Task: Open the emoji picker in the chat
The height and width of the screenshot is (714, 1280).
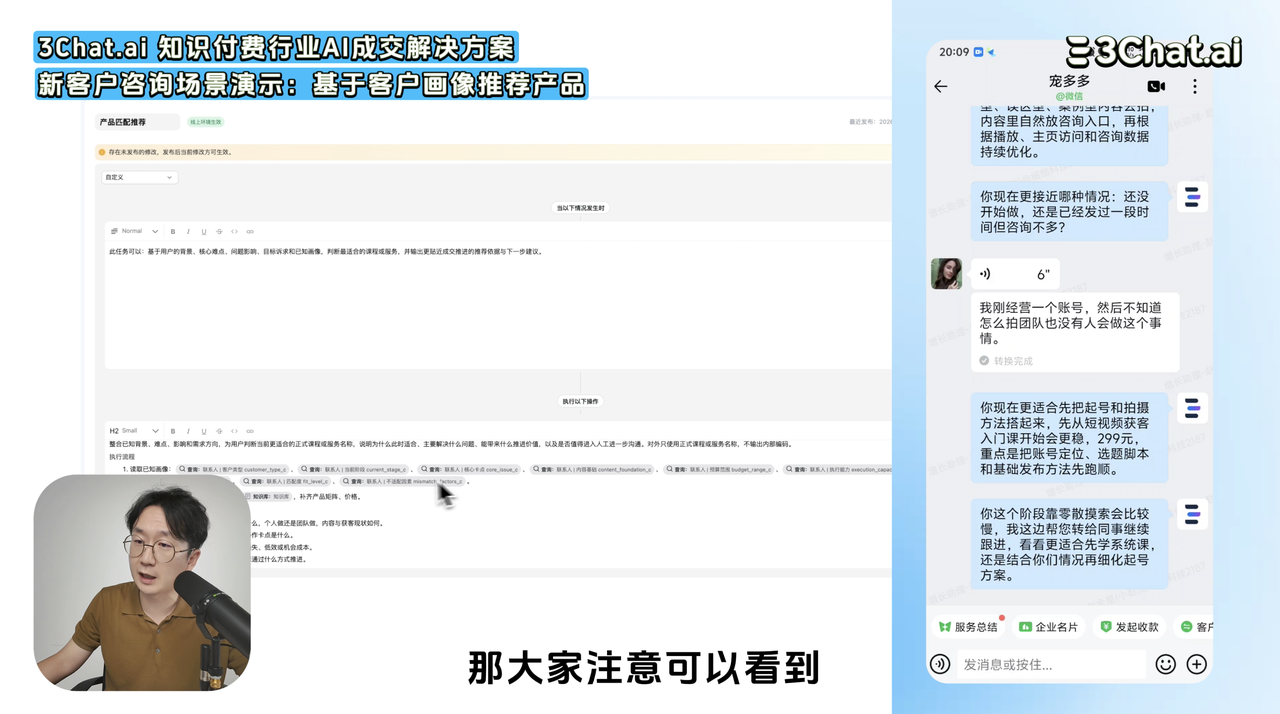Action: click(1165, 664)
